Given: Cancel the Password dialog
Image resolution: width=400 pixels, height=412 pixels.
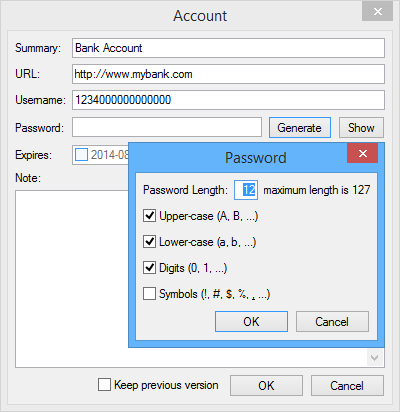Looking at the screenshot, I should click(x=332, y=322).
